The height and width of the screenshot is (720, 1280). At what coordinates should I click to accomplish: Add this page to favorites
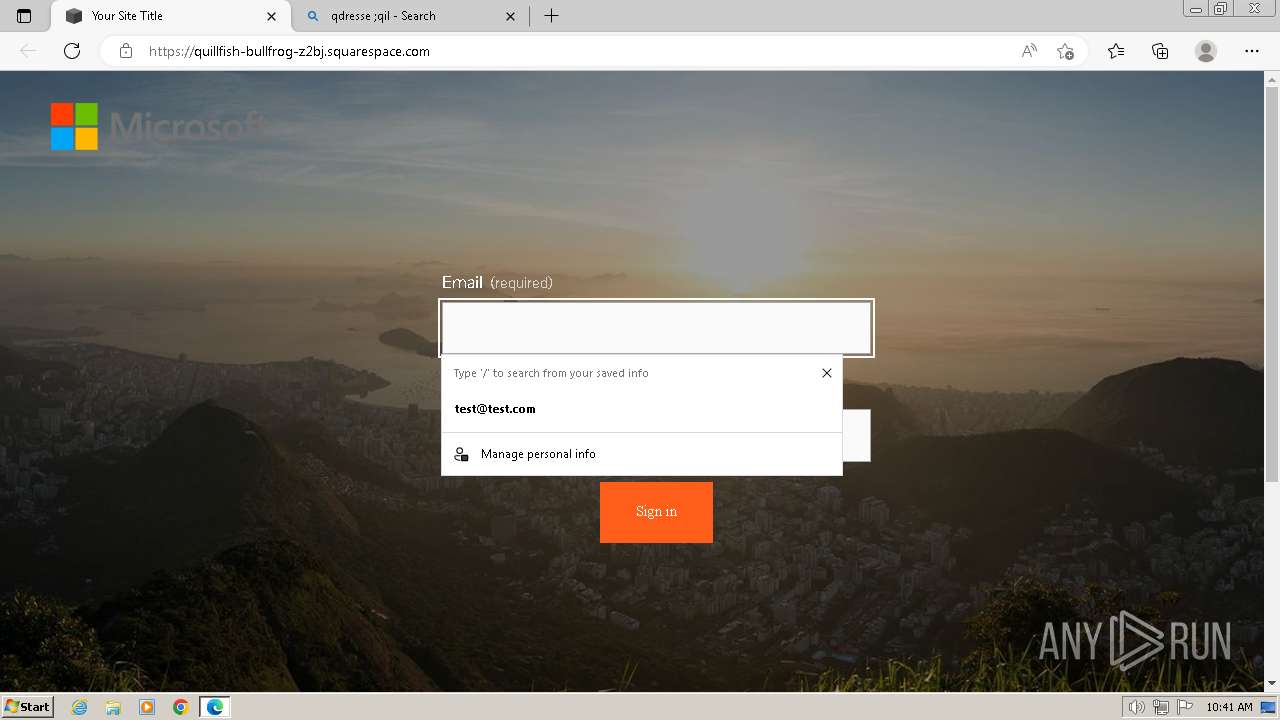pos(1065,51)
